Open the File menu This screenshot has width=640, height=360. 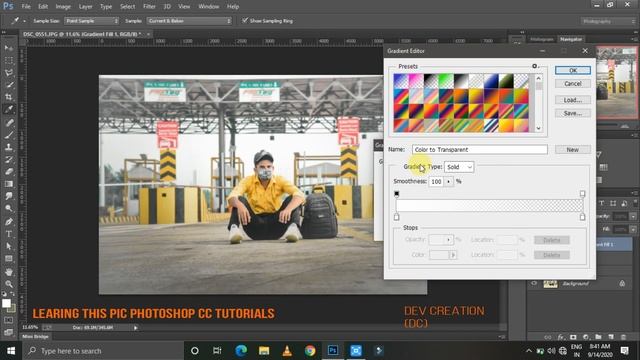click(26, 7)
